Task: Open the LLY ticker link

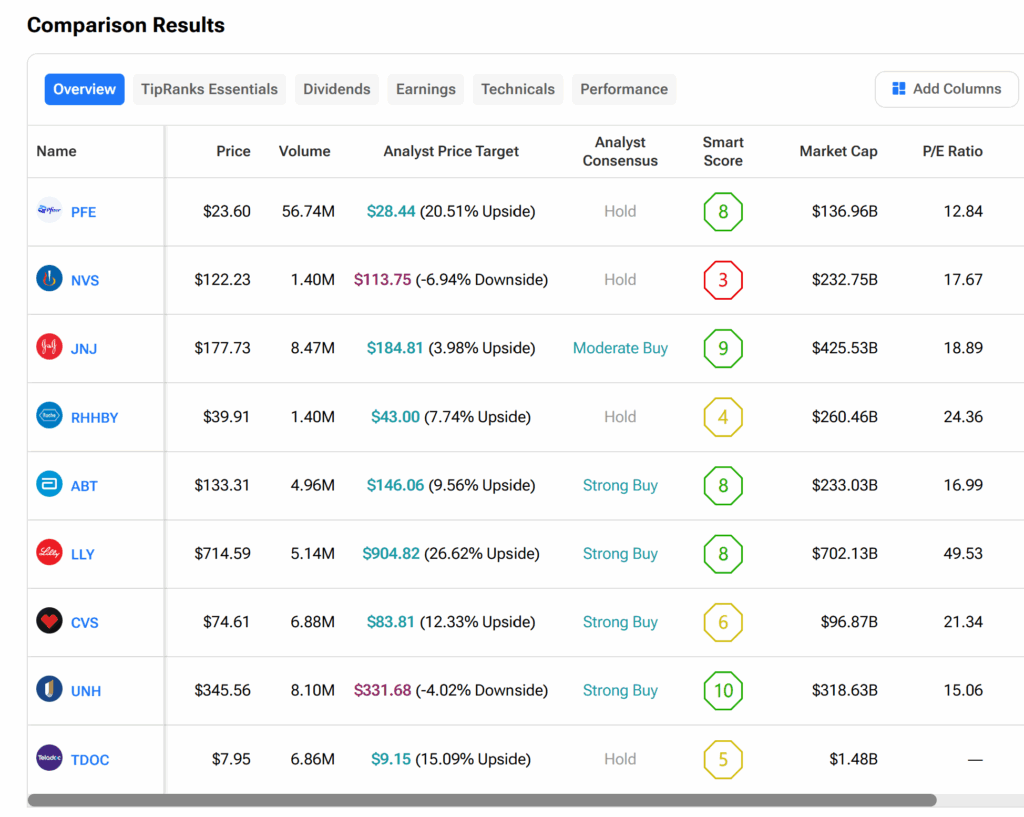Action: pyautogui.click(x=83, y=554)
